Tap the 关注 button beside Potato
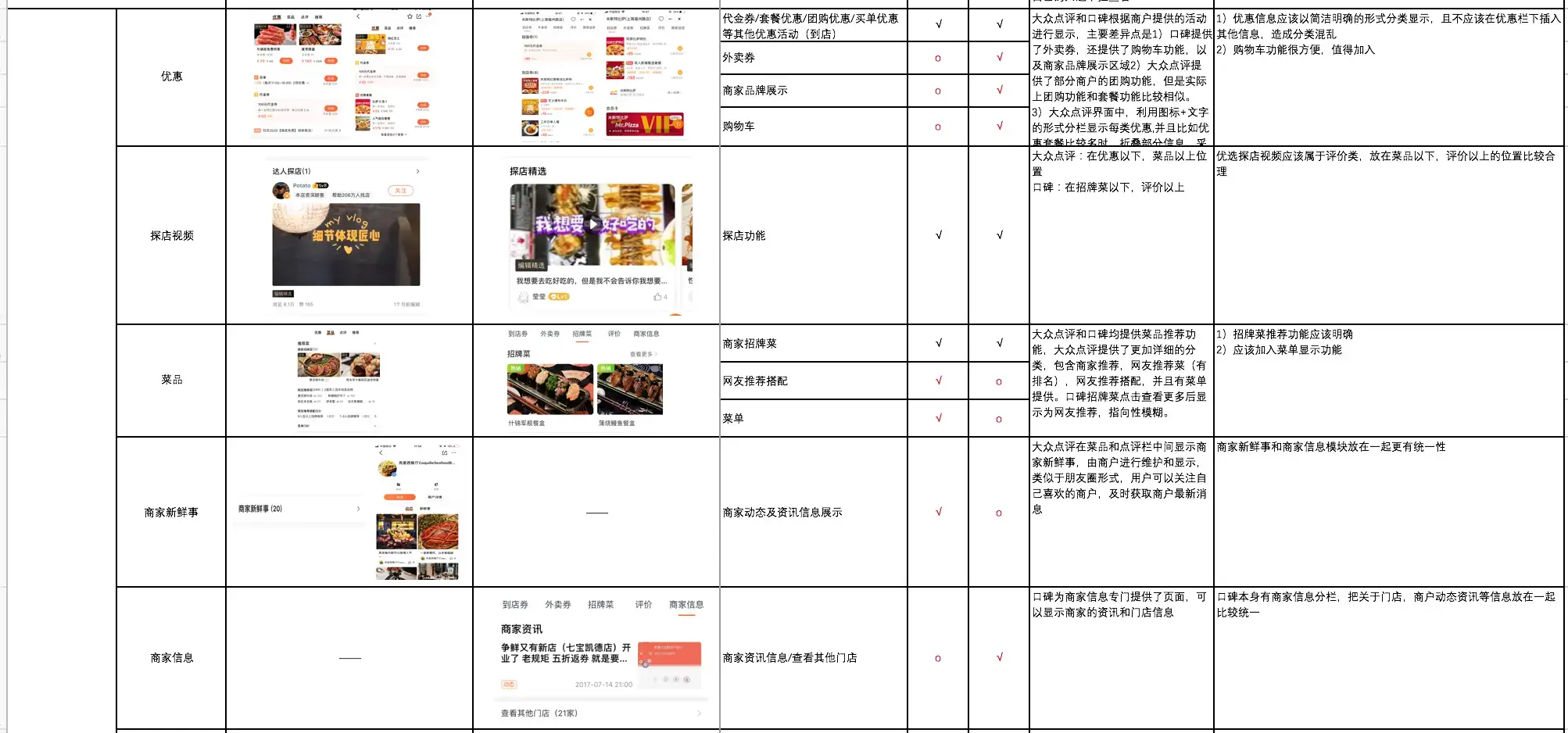The height and width of the screenshot is (733, 1568). (x=400, y=191)
